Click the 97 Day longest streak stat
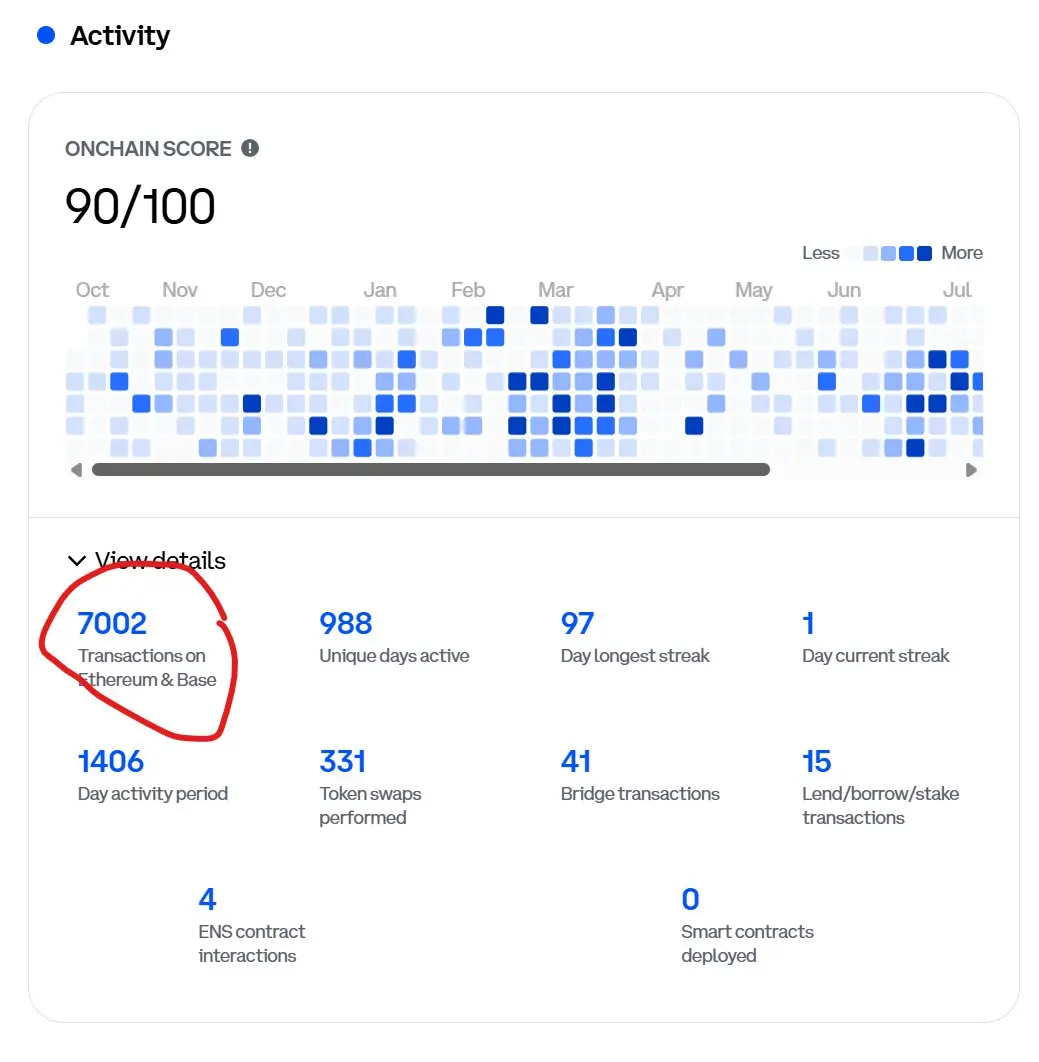 pos(635,637)
